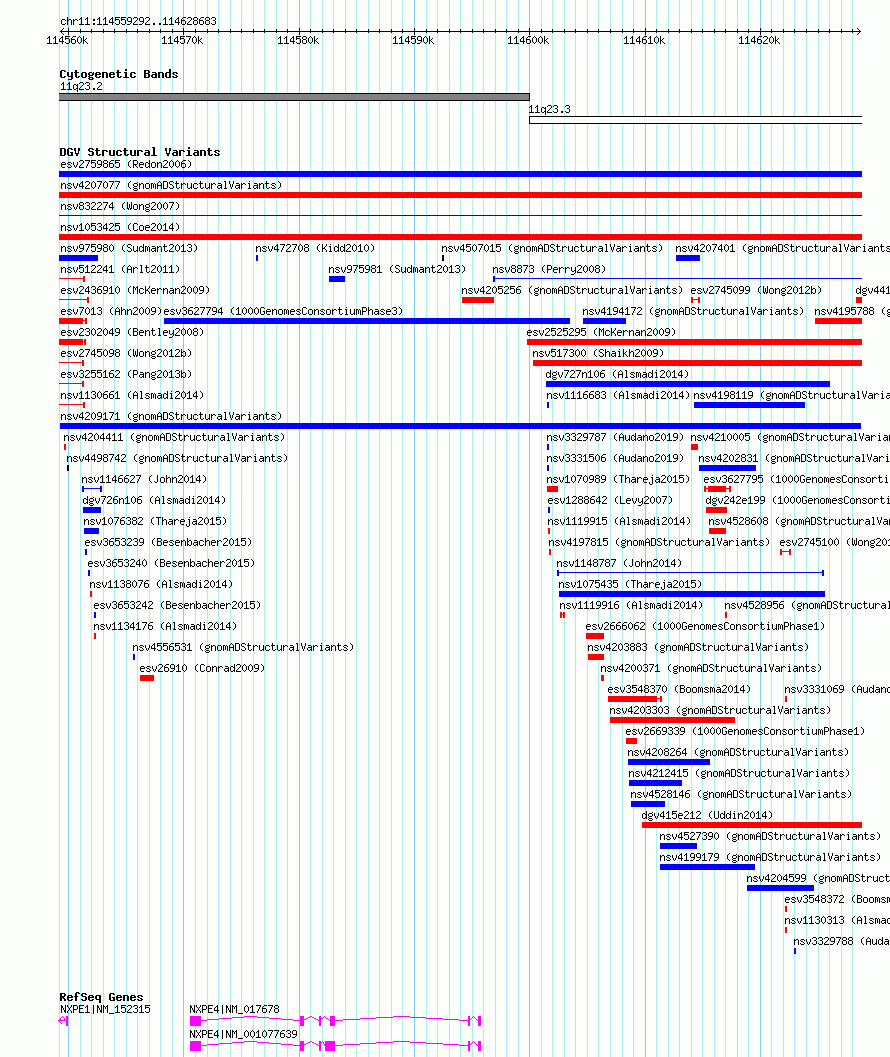Viewport: 890px width, 1057px height.
Task: Select esv3653242 (Besenbacher2015) label
Action: pos(177,604)
